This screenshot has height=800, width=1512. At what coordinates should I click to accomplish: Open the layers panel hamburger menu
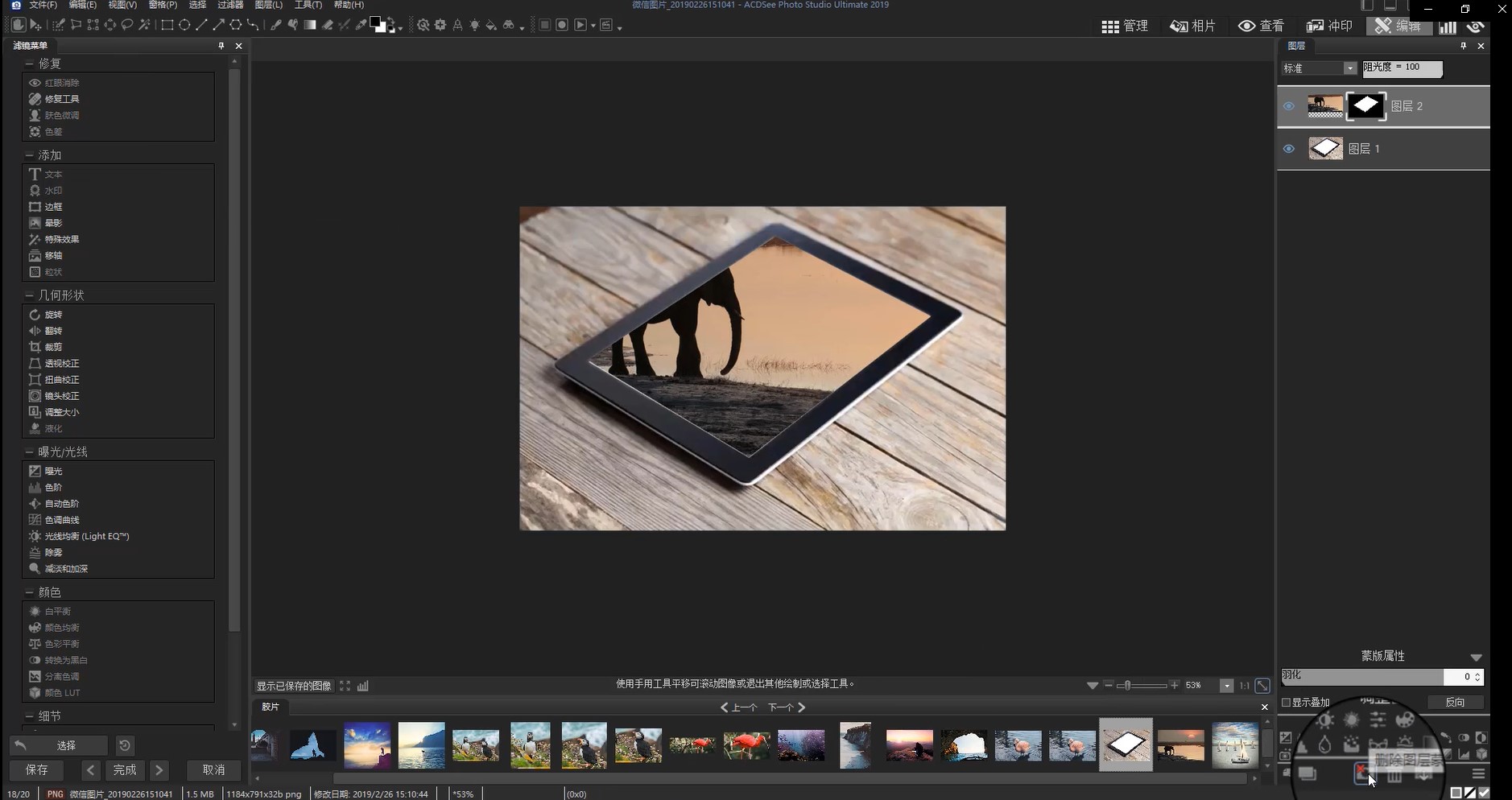(x=1478, y=773)
